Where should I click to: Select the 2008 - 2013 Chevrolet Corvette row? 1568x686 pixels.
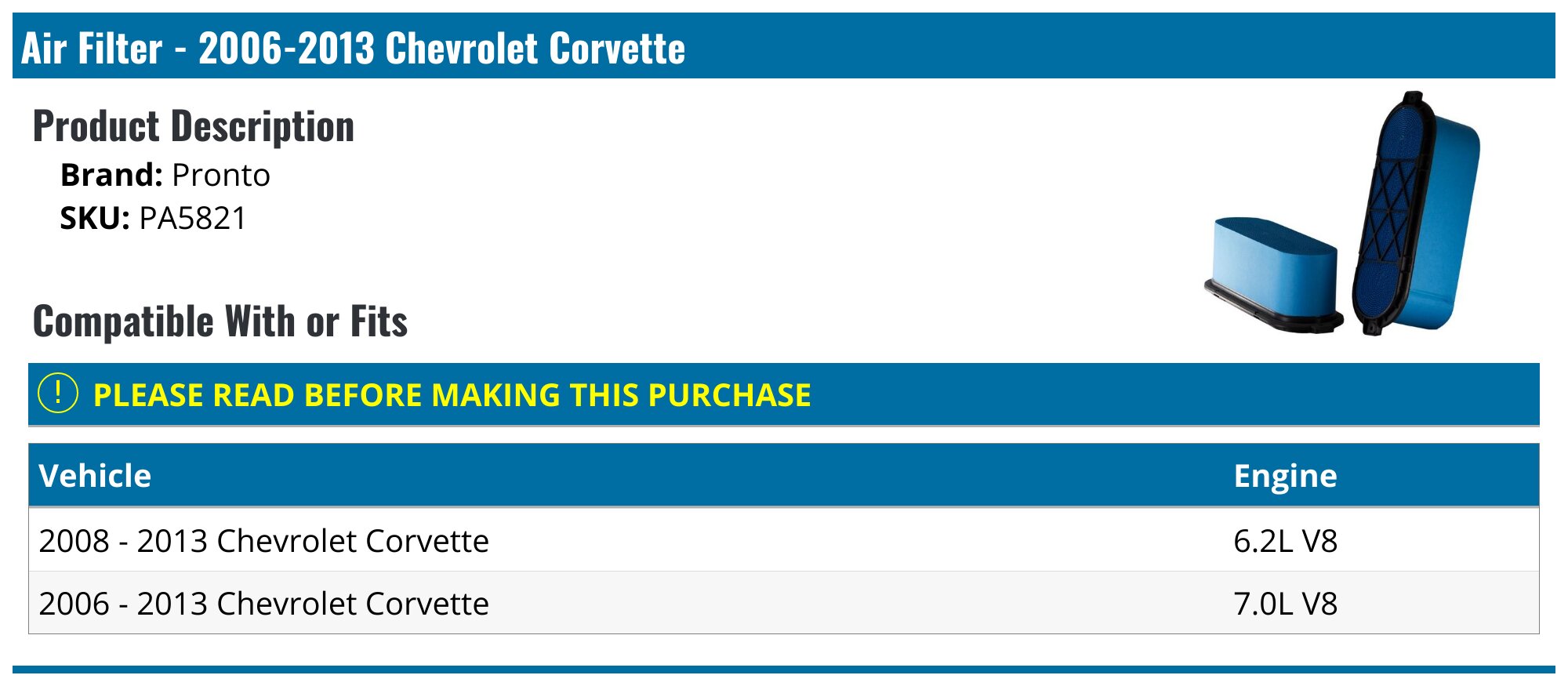pos(263,541)
